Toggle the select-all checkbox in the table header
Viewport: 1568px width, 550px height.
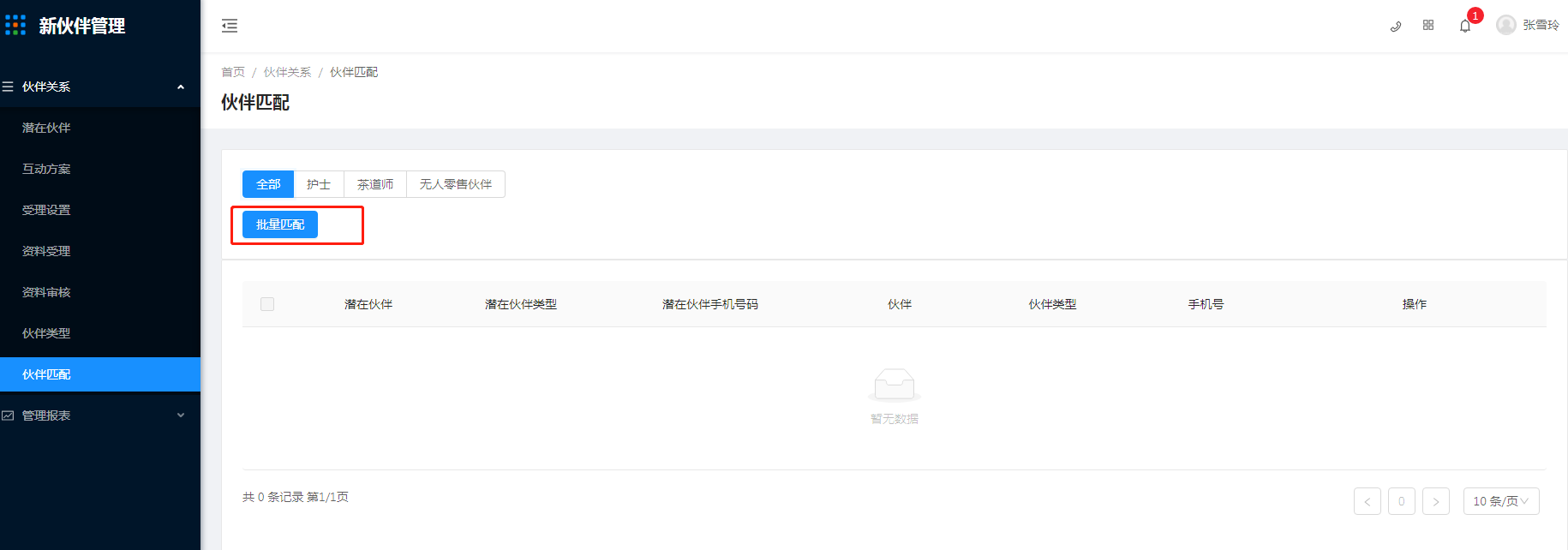(267, 304)
